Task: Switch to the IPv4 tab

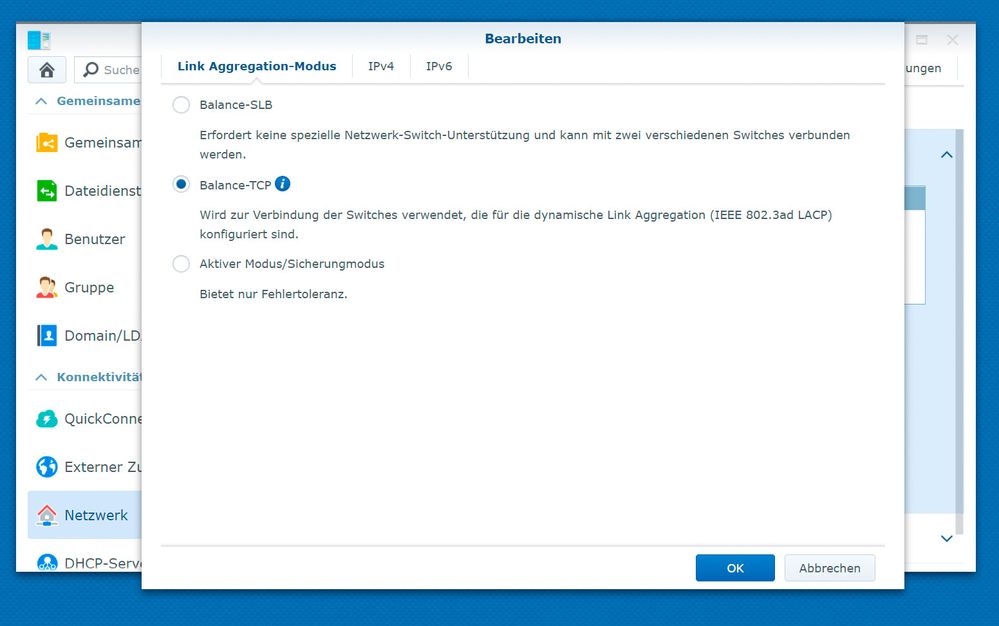Action: pos(381,66)
